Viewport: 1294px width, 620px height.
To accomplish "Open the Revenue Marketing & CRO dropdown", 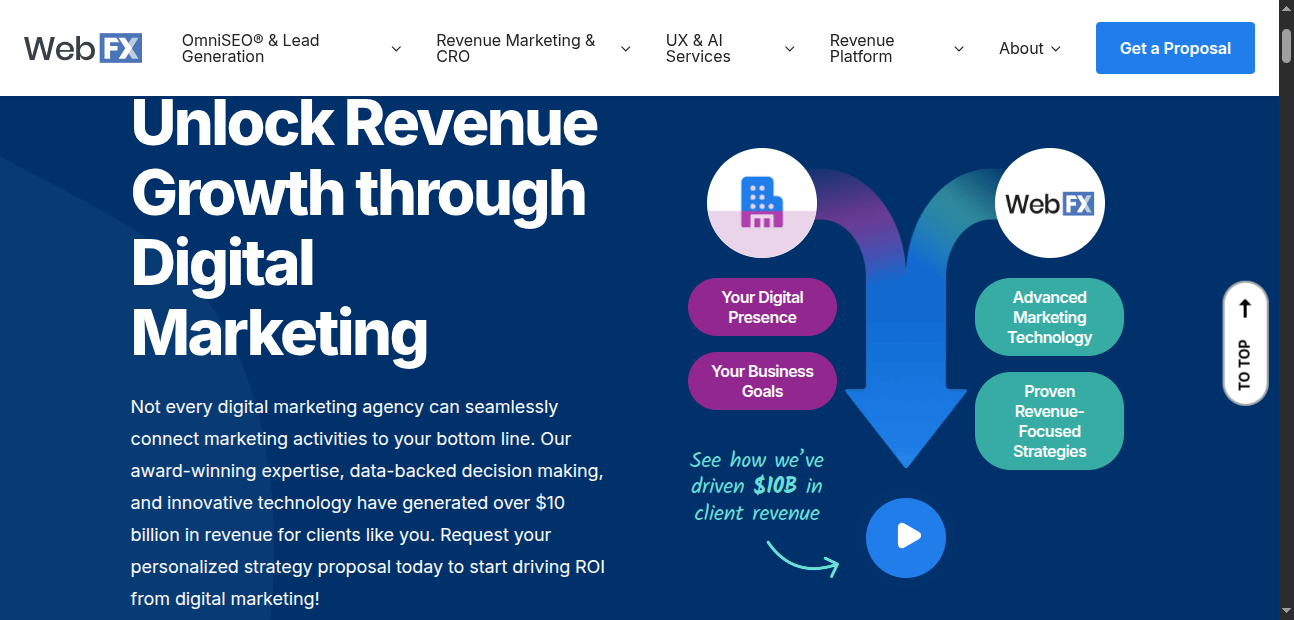I will (515, 47).
